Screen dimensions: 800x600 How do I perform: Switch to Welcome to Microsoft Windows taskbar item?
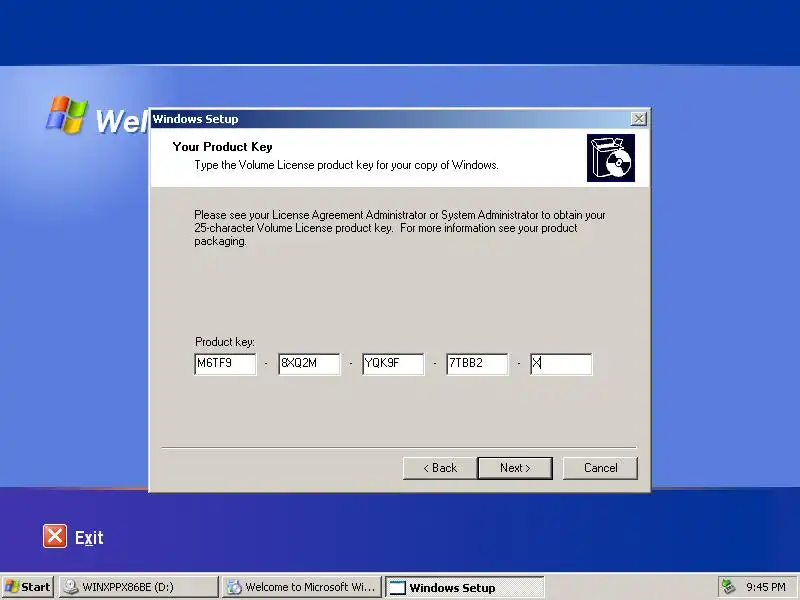pos(302,587)
